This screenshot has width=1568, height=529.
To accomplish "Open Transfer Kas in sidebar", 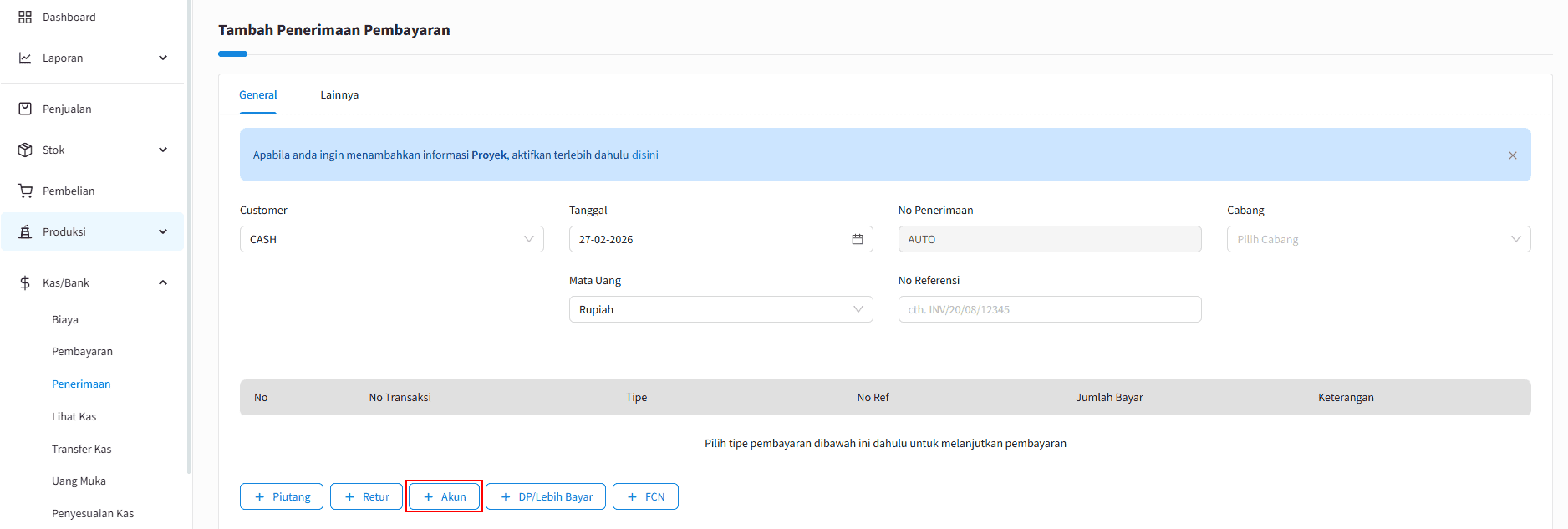I will 81,449.
